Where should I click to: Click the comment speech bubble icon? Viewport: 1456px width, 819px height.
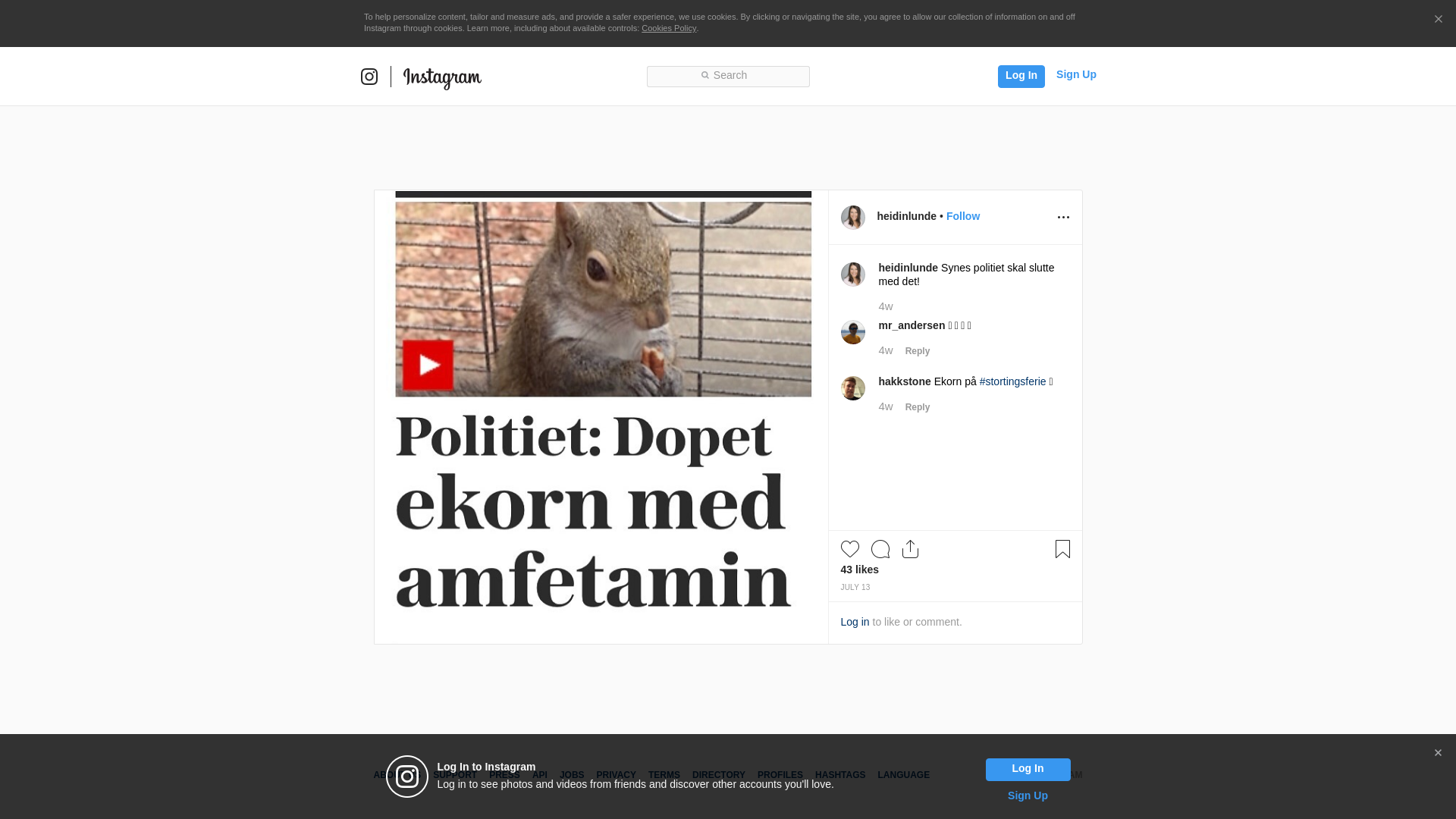click(880, 549)
